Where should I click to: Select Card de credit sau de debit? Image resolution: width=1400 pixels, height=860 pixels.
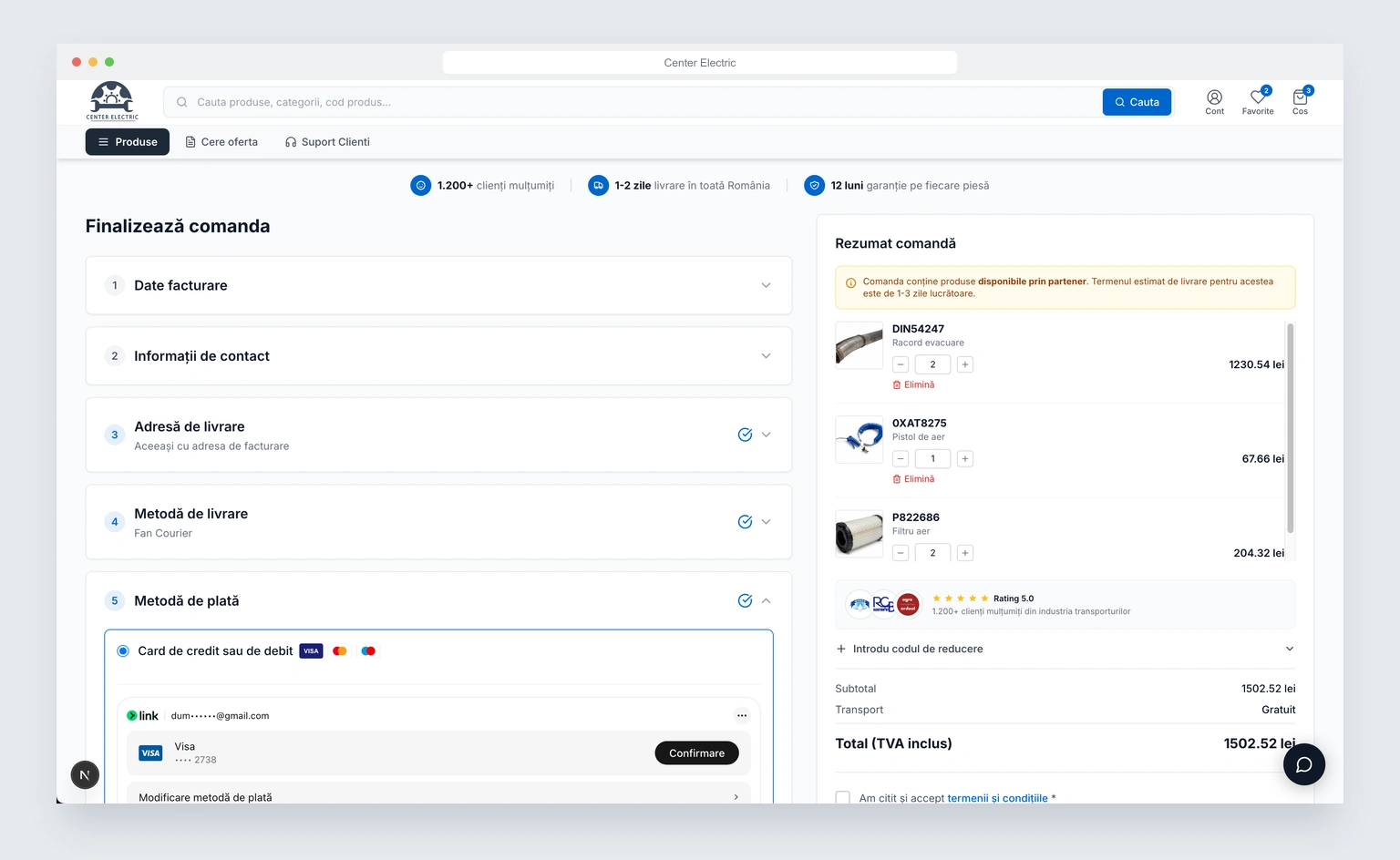click(123, 651)
